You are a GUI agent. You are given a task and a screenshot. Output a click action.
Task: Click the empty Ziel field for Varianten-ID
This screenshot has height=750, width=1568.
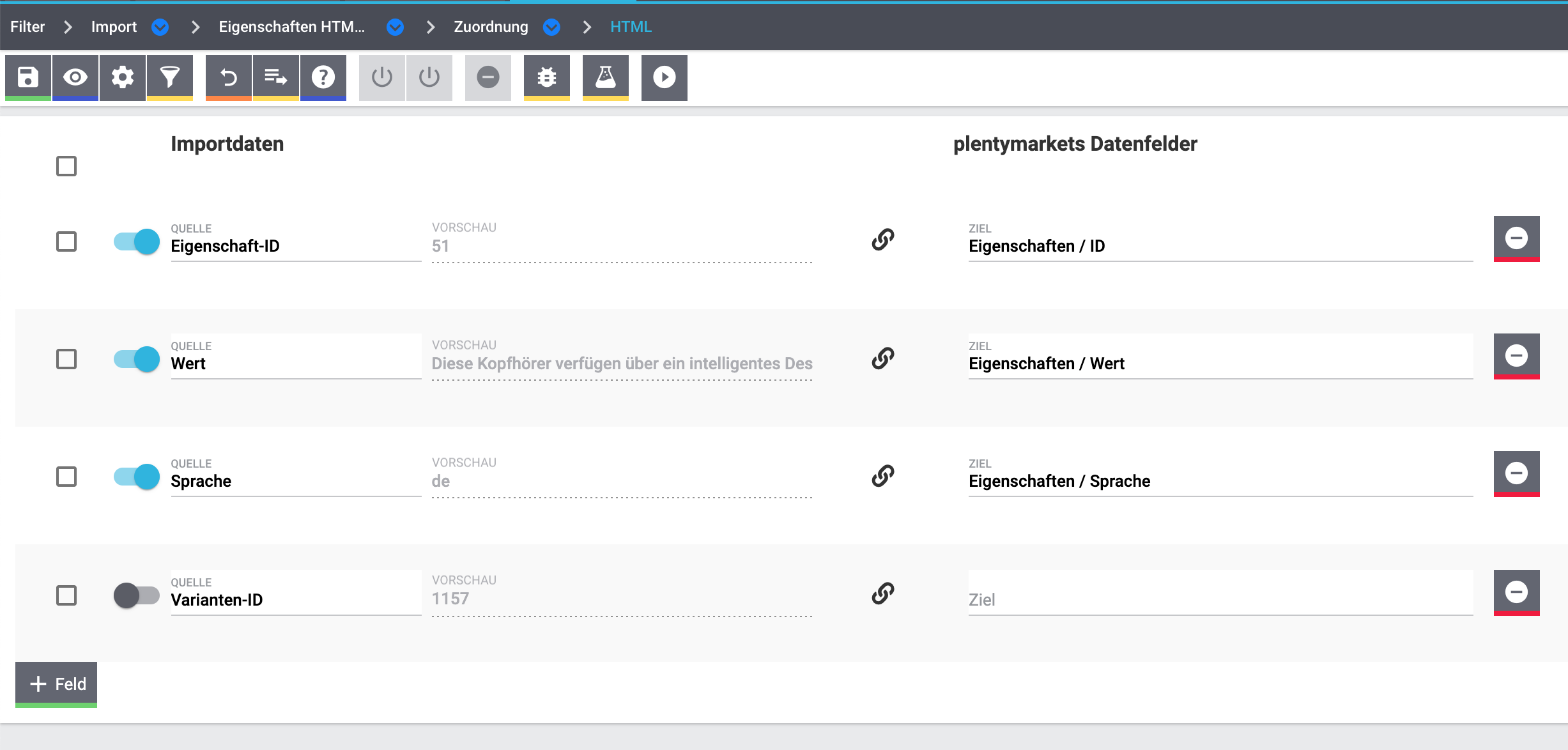(1220, 599)
